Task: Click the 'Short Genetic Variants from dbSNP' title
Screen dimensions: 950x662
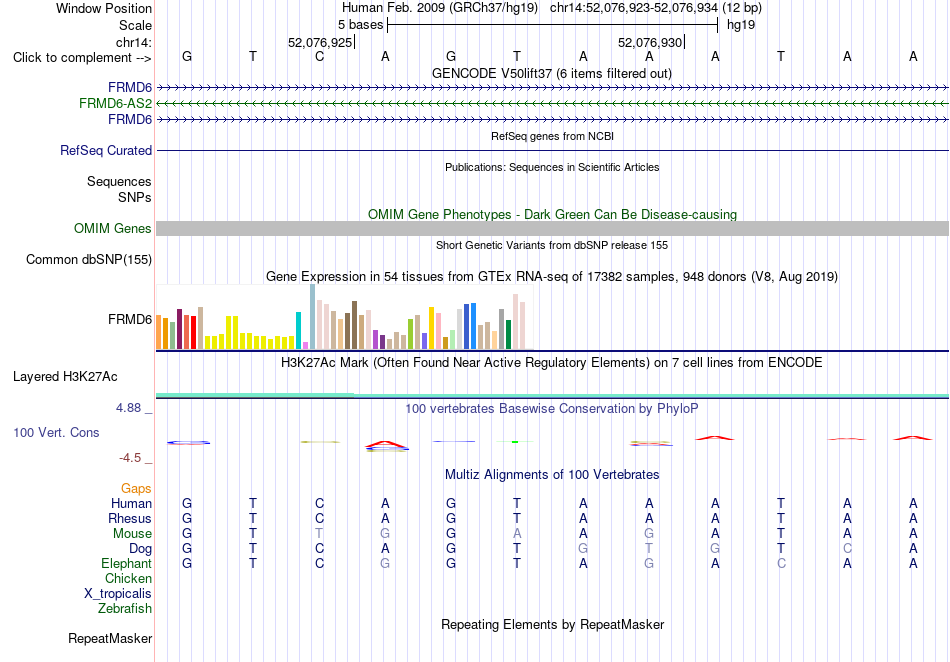Action: (x=552, y=245)
